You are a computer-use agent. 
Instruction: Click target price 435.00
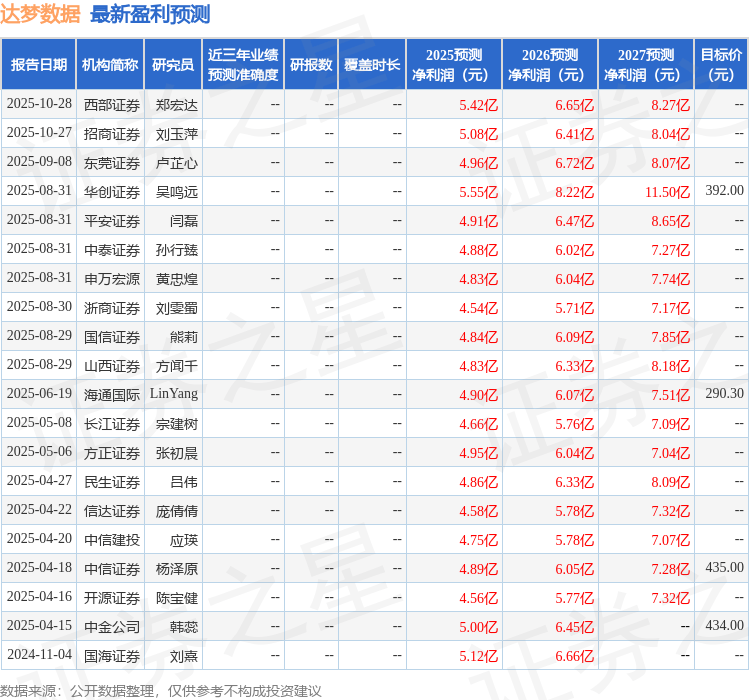(725, 567)
